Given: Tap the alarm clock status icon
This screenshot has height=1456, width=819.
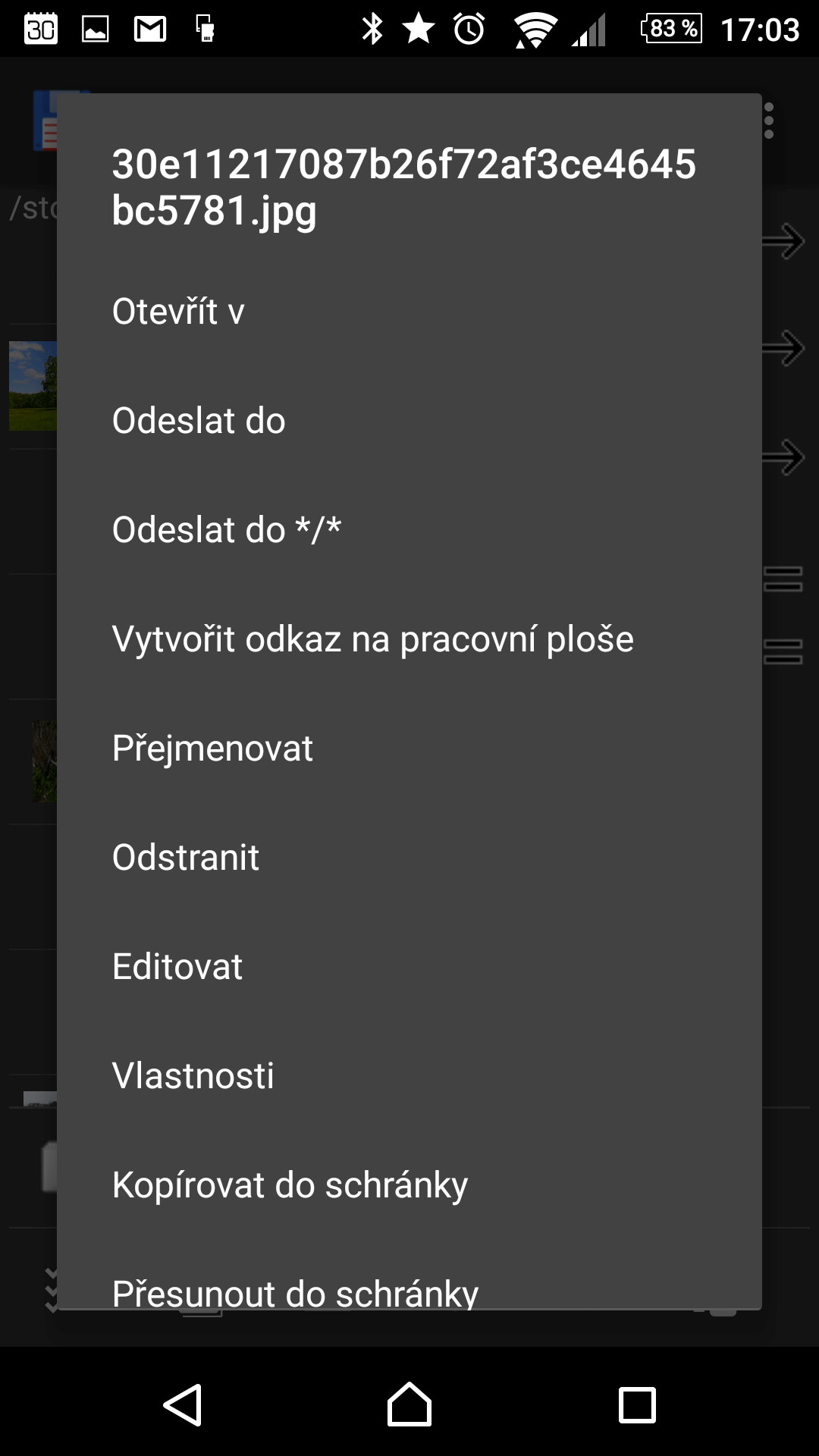Looking at the screenshot, I should [x=469, y=29].
